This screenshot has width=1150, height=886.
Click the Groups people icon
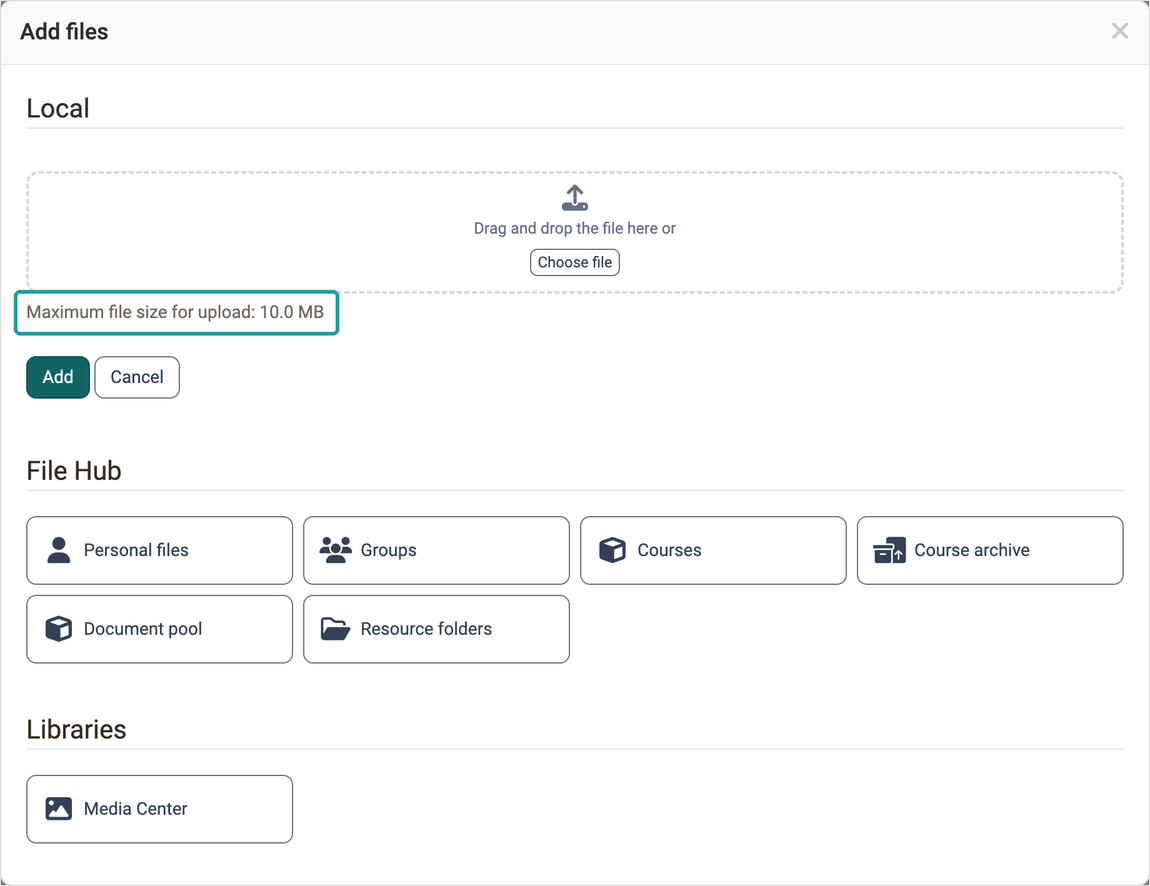[x=335, y=550]
